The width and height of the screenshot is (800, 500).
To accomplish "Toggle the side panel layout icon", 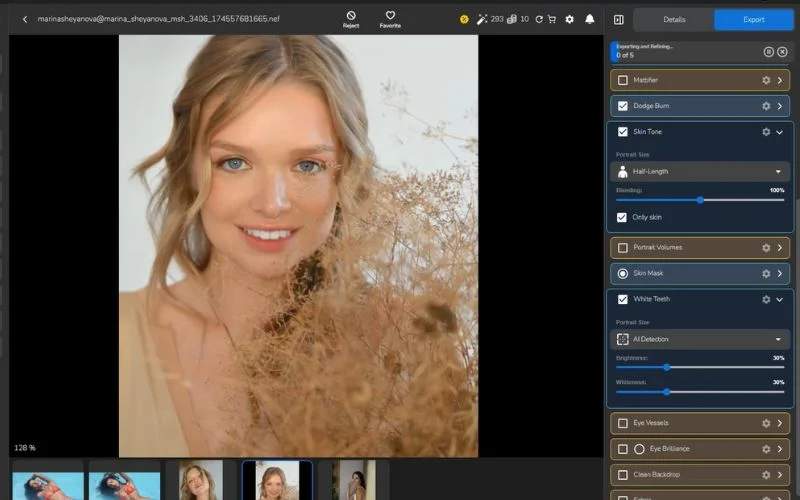I will pyautogui.click(x=618, y=19).
